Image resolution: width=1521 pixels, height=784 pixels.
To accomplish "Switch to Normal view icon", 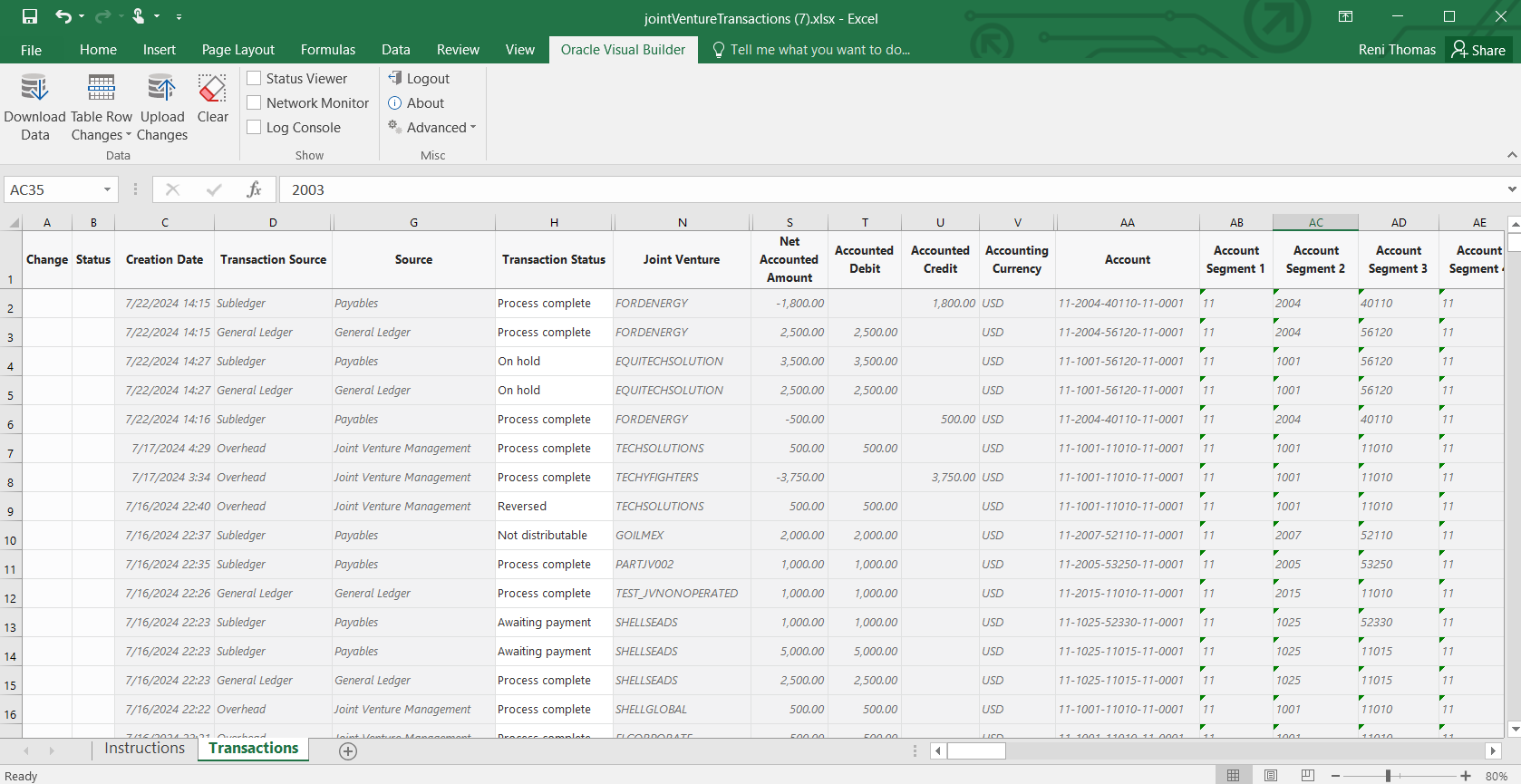I will coord(1233,776).
